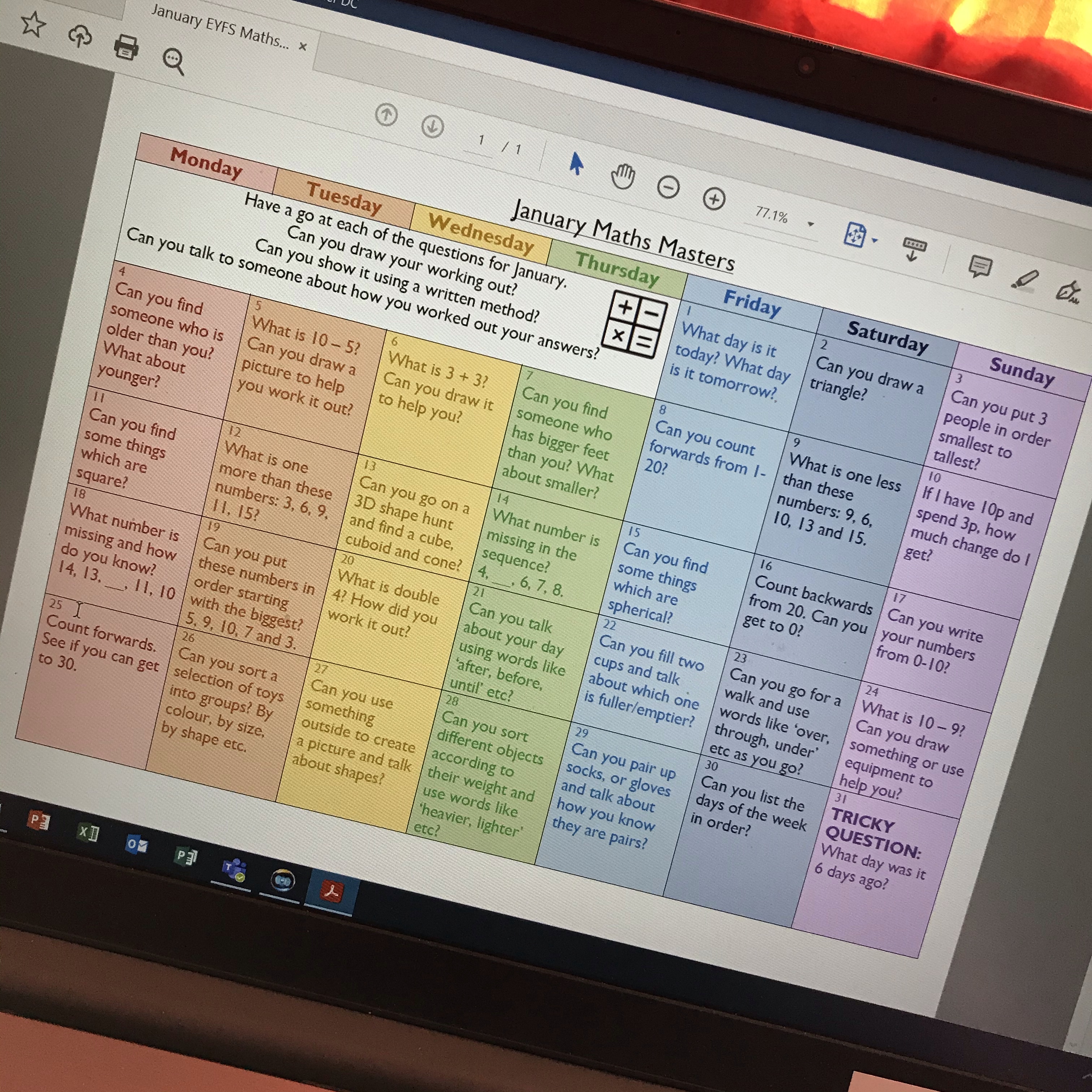Click the cloud upload icon
1092x1092 pixels.
(80, 36)
